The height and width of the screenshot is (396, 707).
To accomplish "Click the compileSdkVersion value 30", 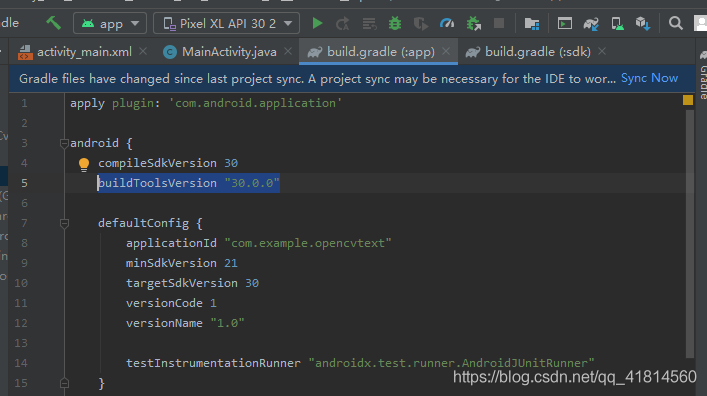I will tap(231, 163).
